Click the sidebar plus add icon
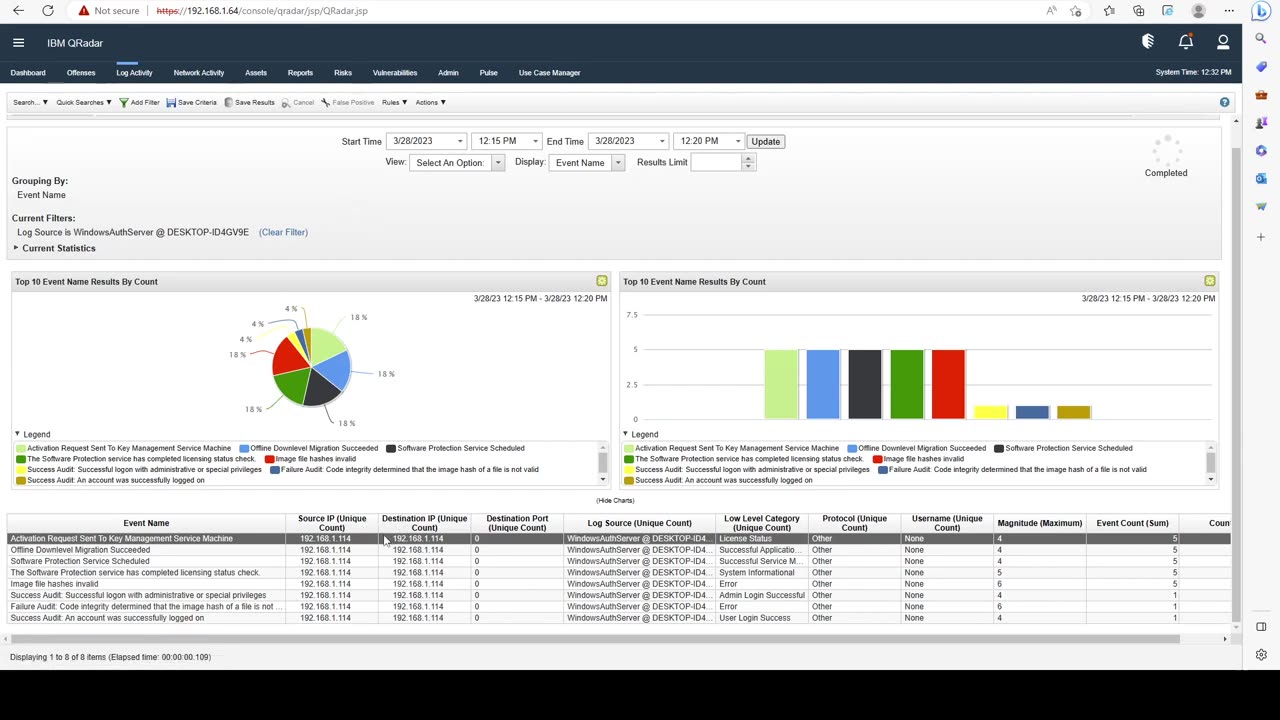The image size is (1280, 720). [x=1261, y=237]
